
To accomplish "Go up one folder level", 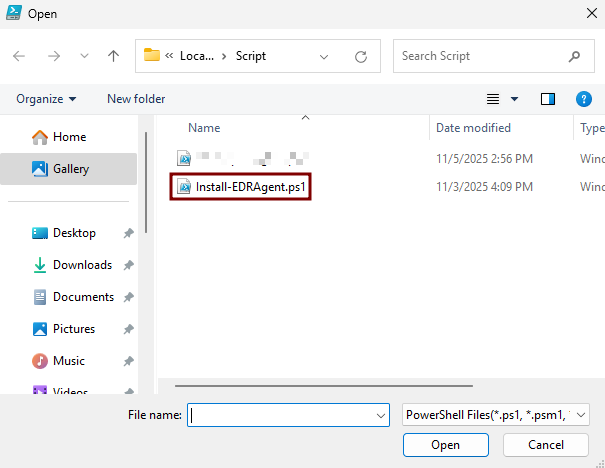I will tap(114, 57).
